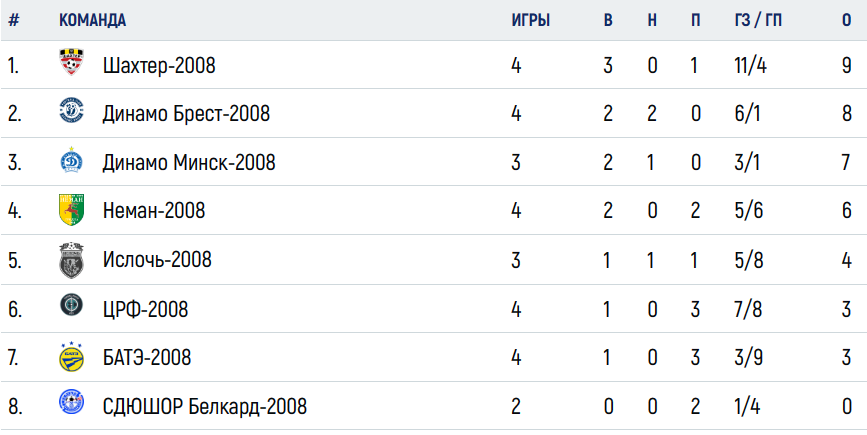Viewport: 867px width, 435px height.
Task: Open the СДЮШОР Белкард-2008 team link
Action: (205, 407)
